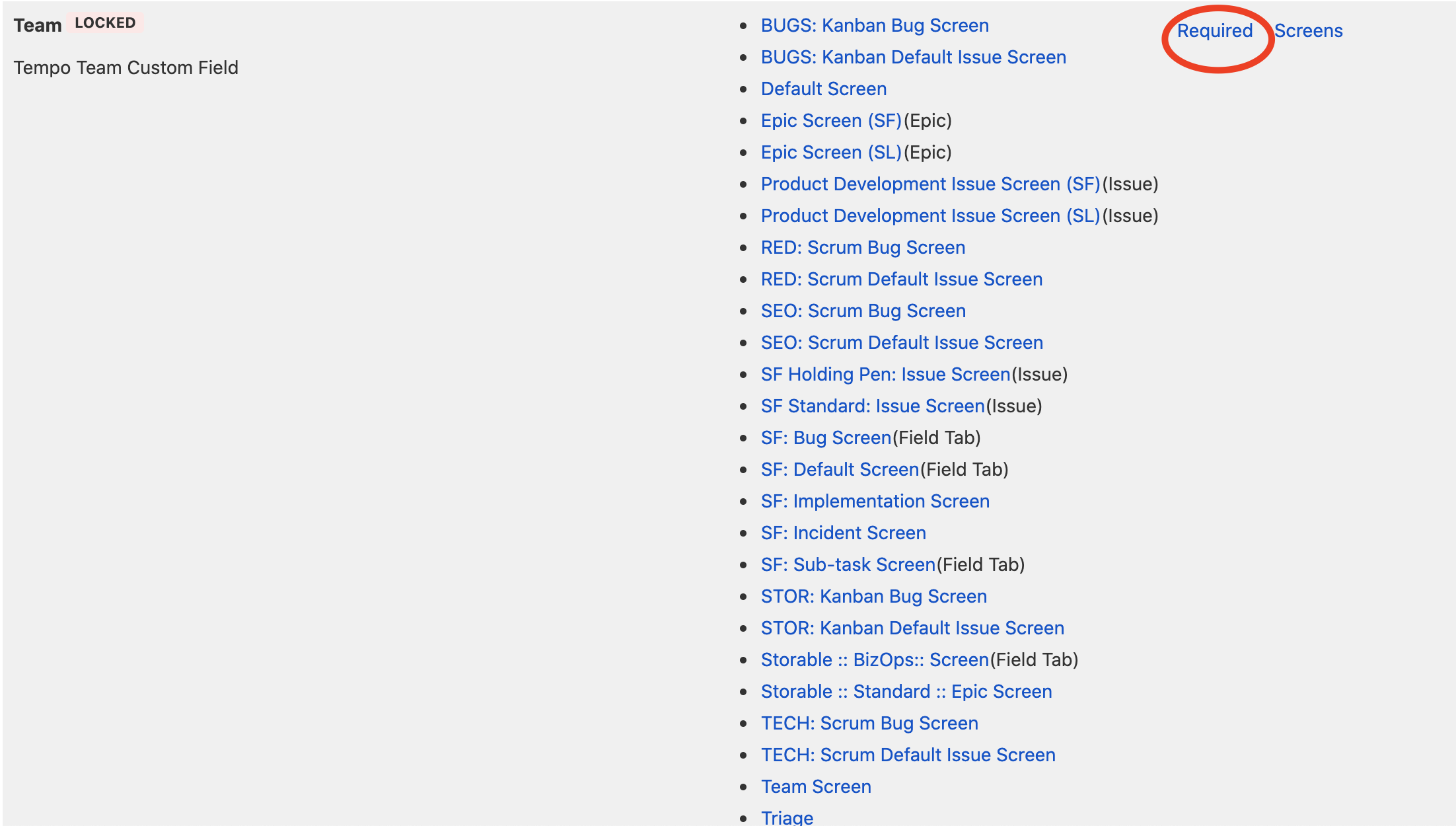Open the Required link

pyautogui.click(x=1214, y=31)
